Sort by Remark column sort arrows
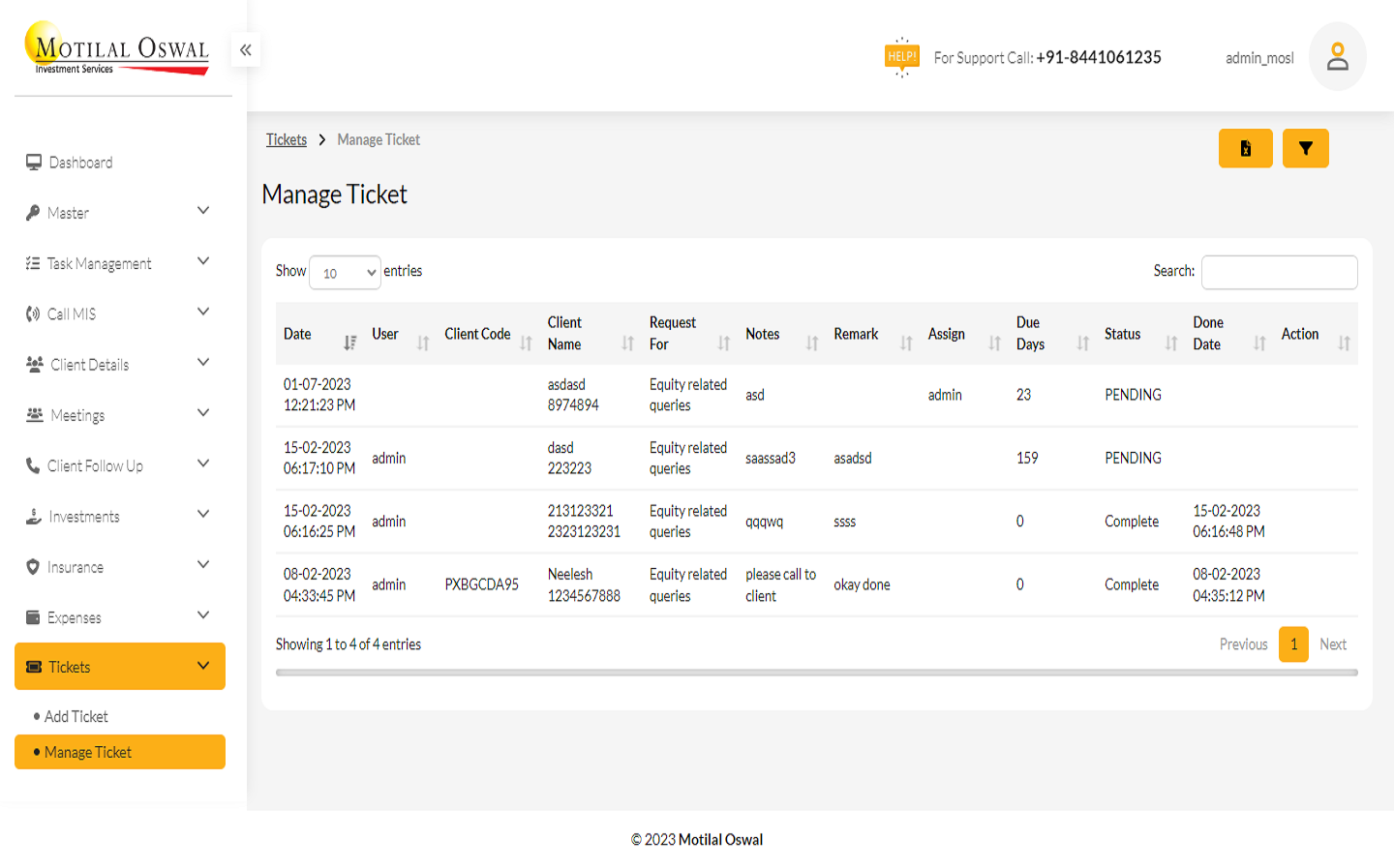The image size is (1394, 868). pyautogui.click(x=906, y=343)
